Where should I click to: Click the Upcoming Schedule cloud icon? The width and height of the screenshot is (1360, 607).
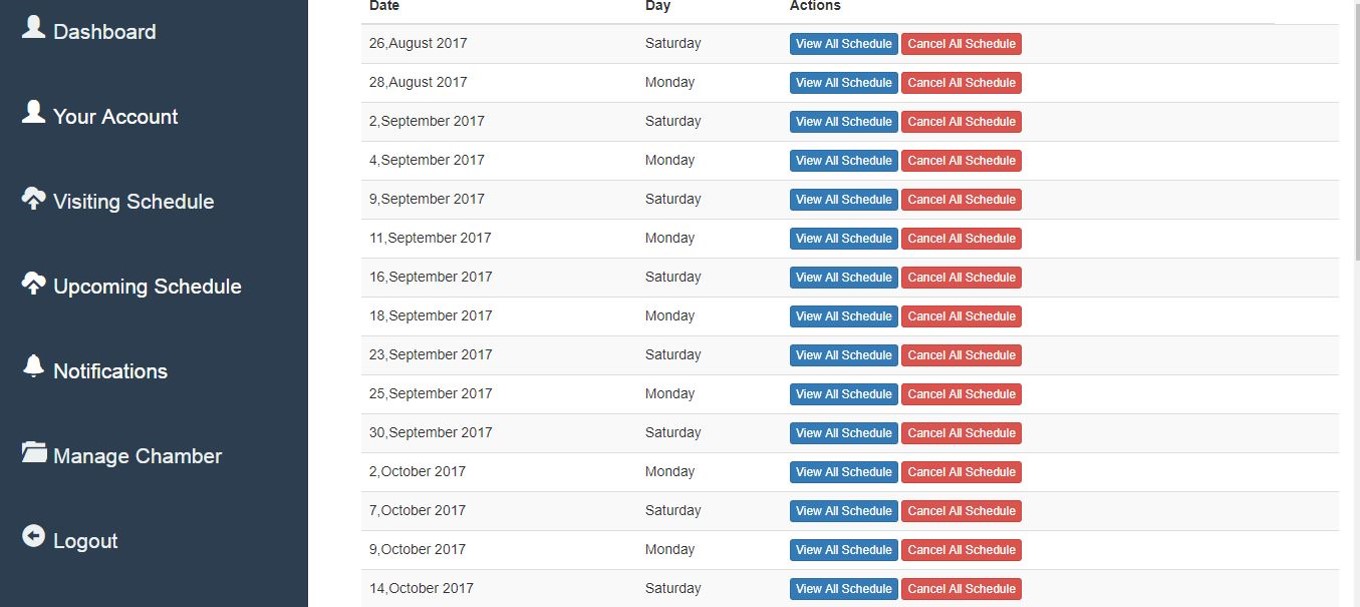click(x=33, y=283)
